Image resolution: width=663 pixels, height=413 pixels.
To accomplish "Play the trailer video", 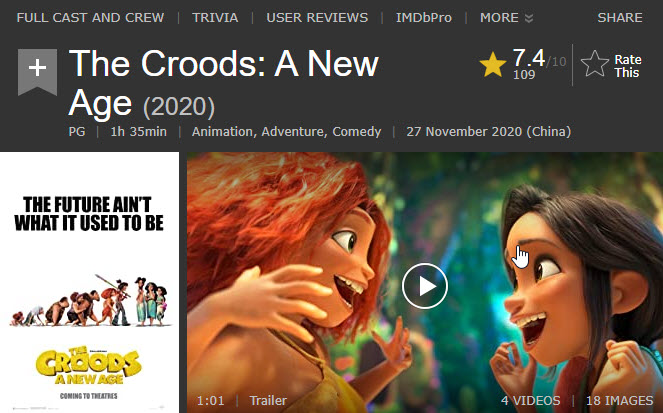I will coord(425,286).
